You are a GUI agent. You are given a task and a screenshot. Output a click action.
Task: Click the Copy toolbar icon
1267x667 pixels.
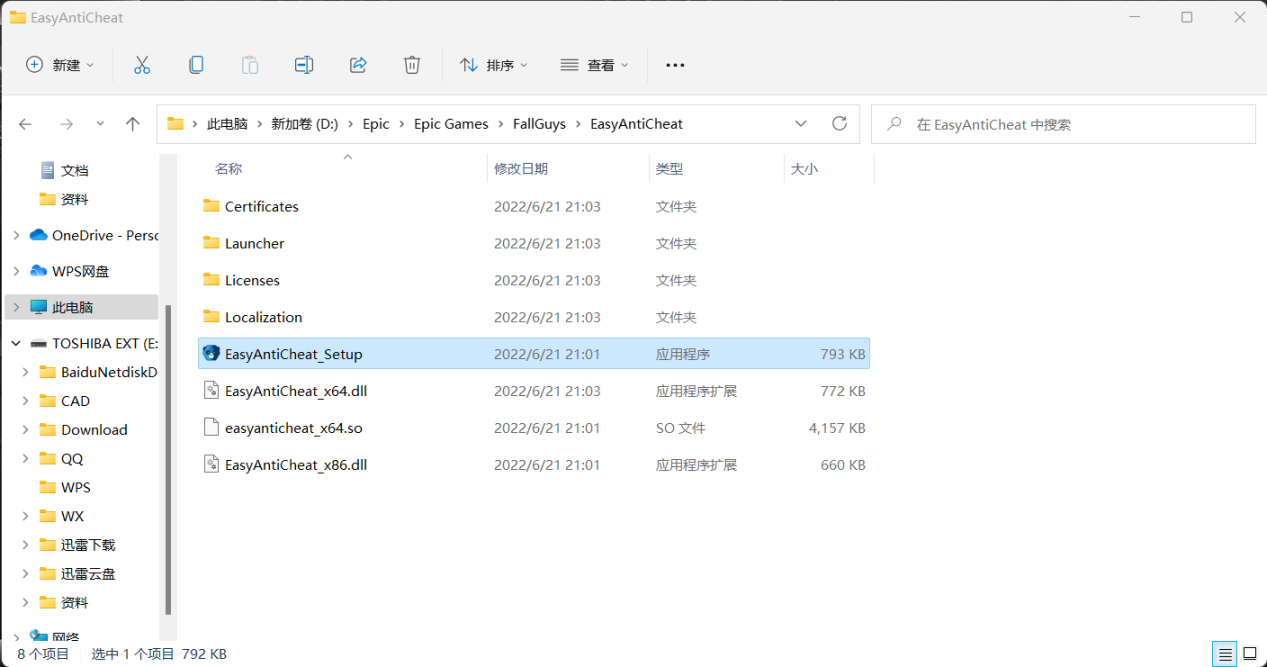(196, 65)
